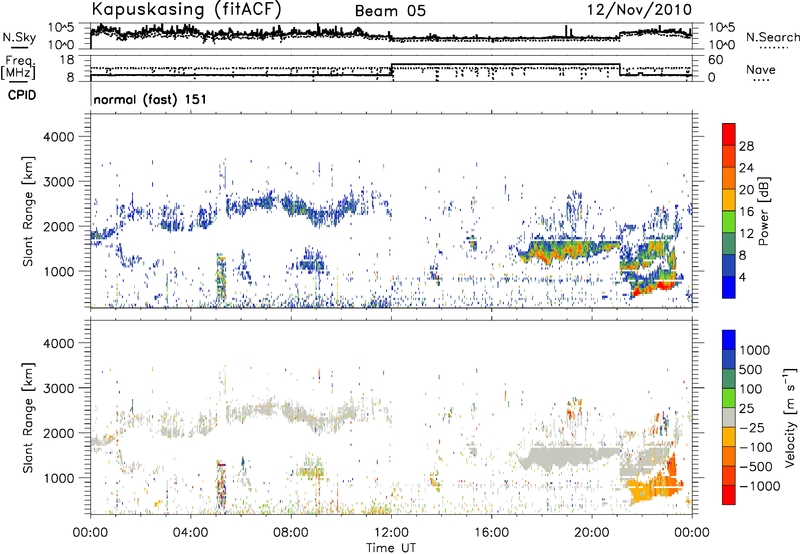This screenshot has height=554, width=800.
Task: Click the gray -25 to 25 velocity swatch
Action: [x=729, y=418]
